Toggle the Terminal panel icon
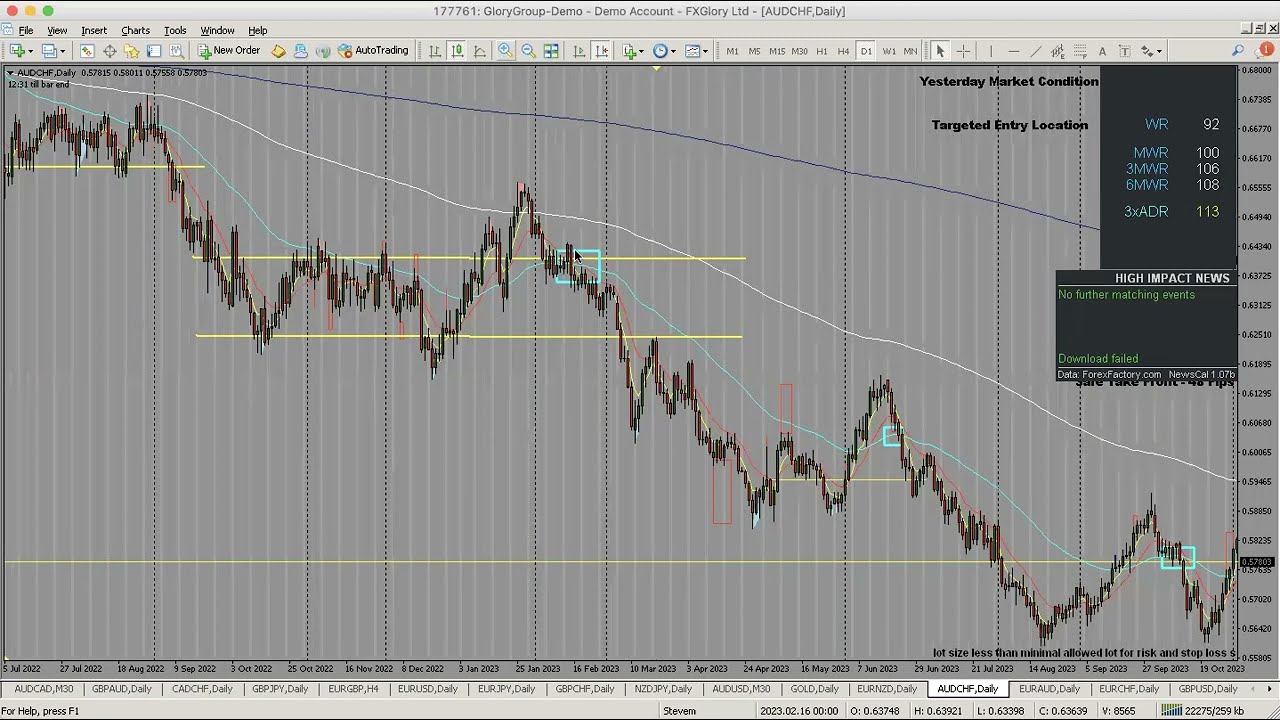Screen dimensions: 1280x720 [154, 51]
